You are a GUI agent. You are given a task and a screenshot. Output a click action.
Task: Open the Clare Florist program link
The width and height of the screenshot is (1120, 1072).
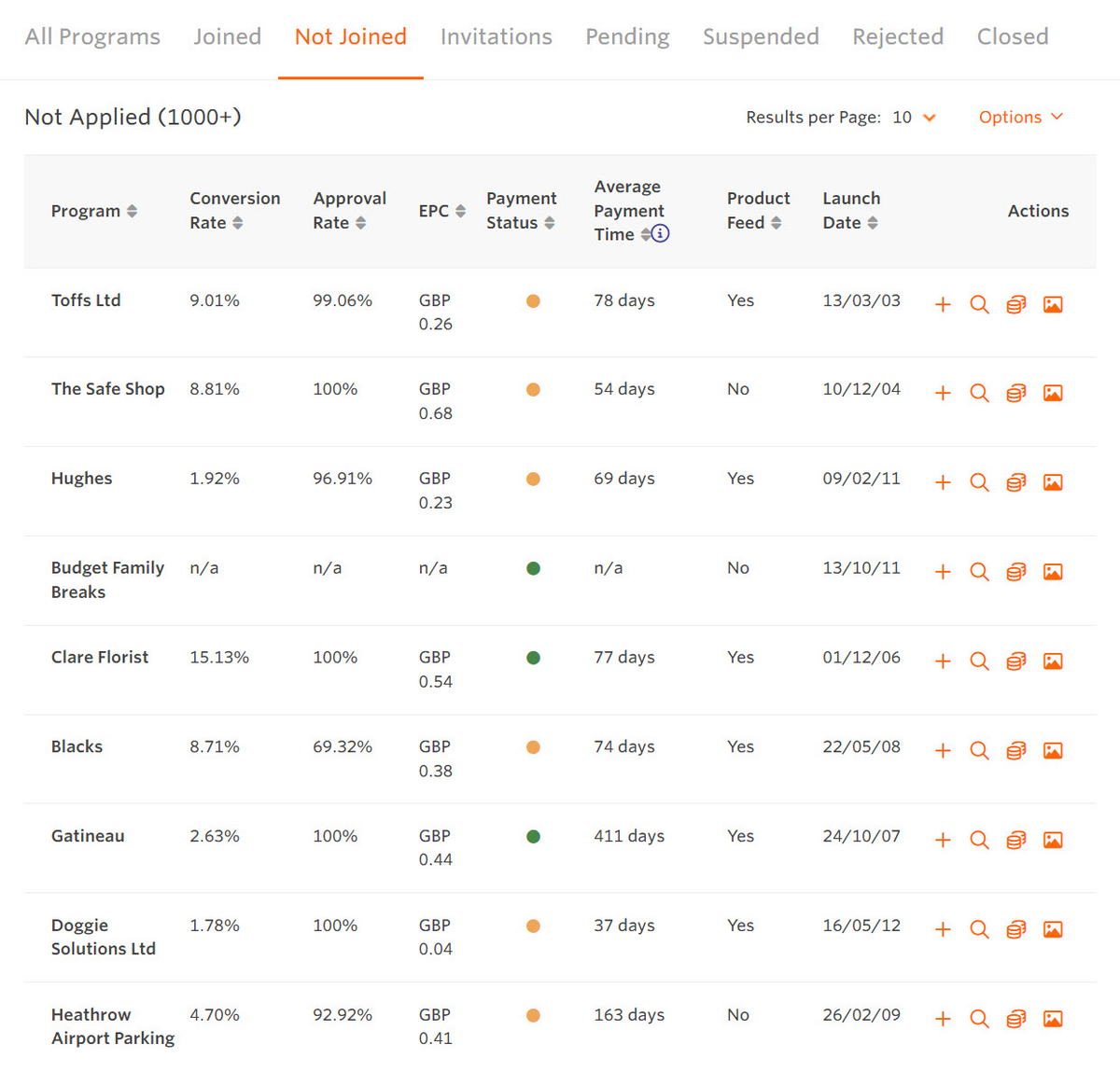[x=100, y=658]
